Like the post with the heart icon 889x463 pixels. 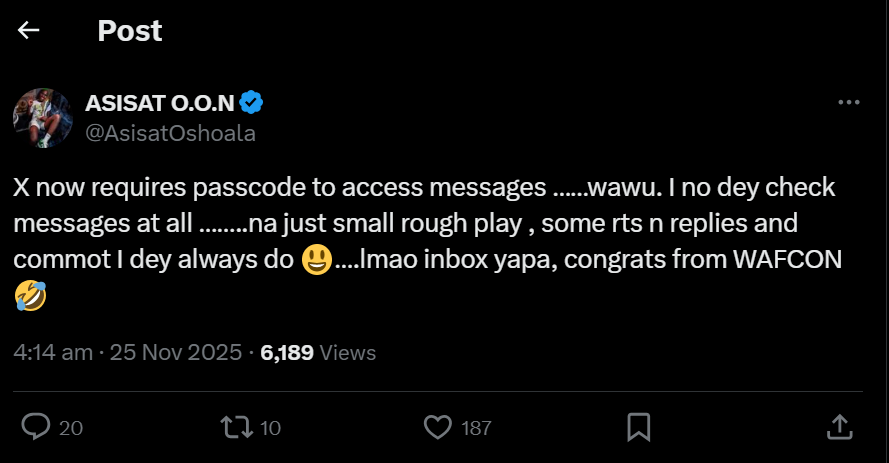point(438,427)
